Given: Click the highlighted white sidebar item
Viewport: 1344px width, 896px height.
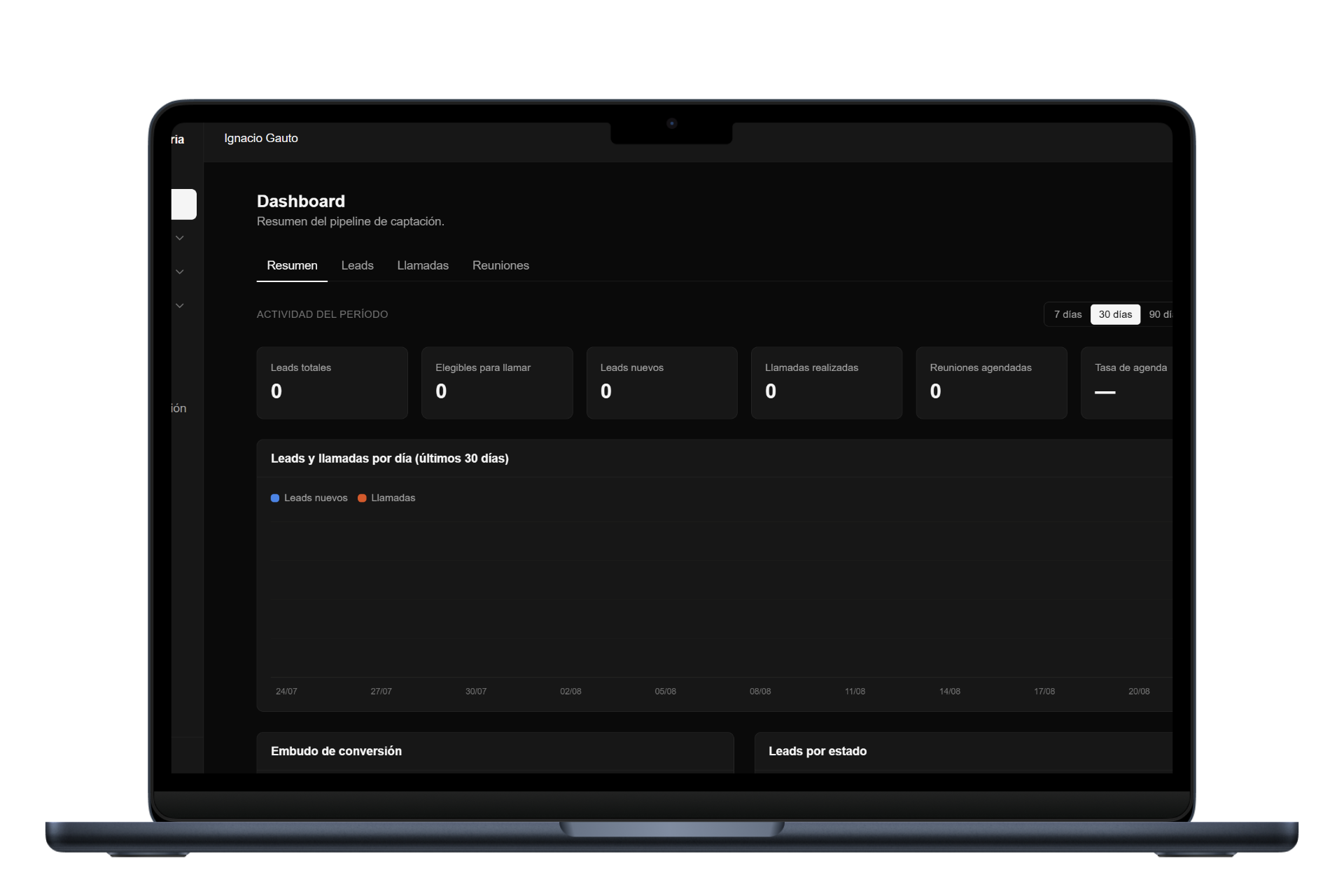Looking at the screenshot, I should (183, 204).
